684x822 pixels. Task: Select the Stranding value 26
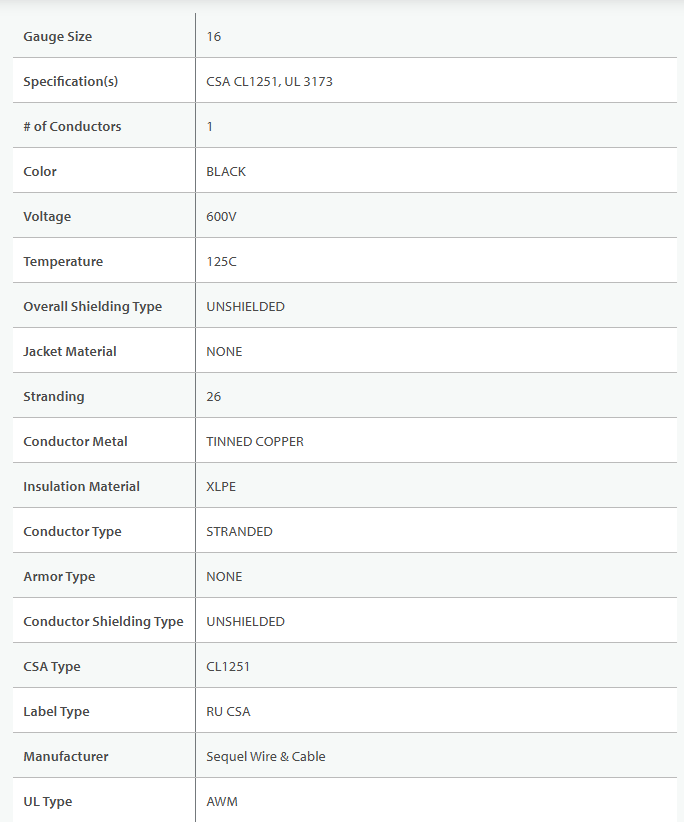click(x=214, y=397)
